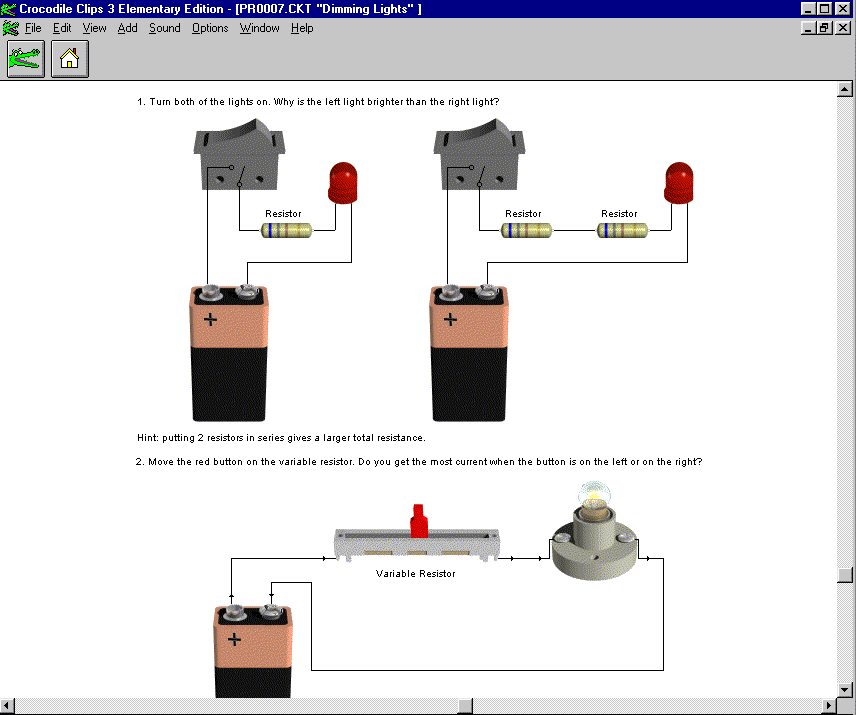Click the home toolbar button
The height and width of the screenshot is (715, 856).
point(69,59)
